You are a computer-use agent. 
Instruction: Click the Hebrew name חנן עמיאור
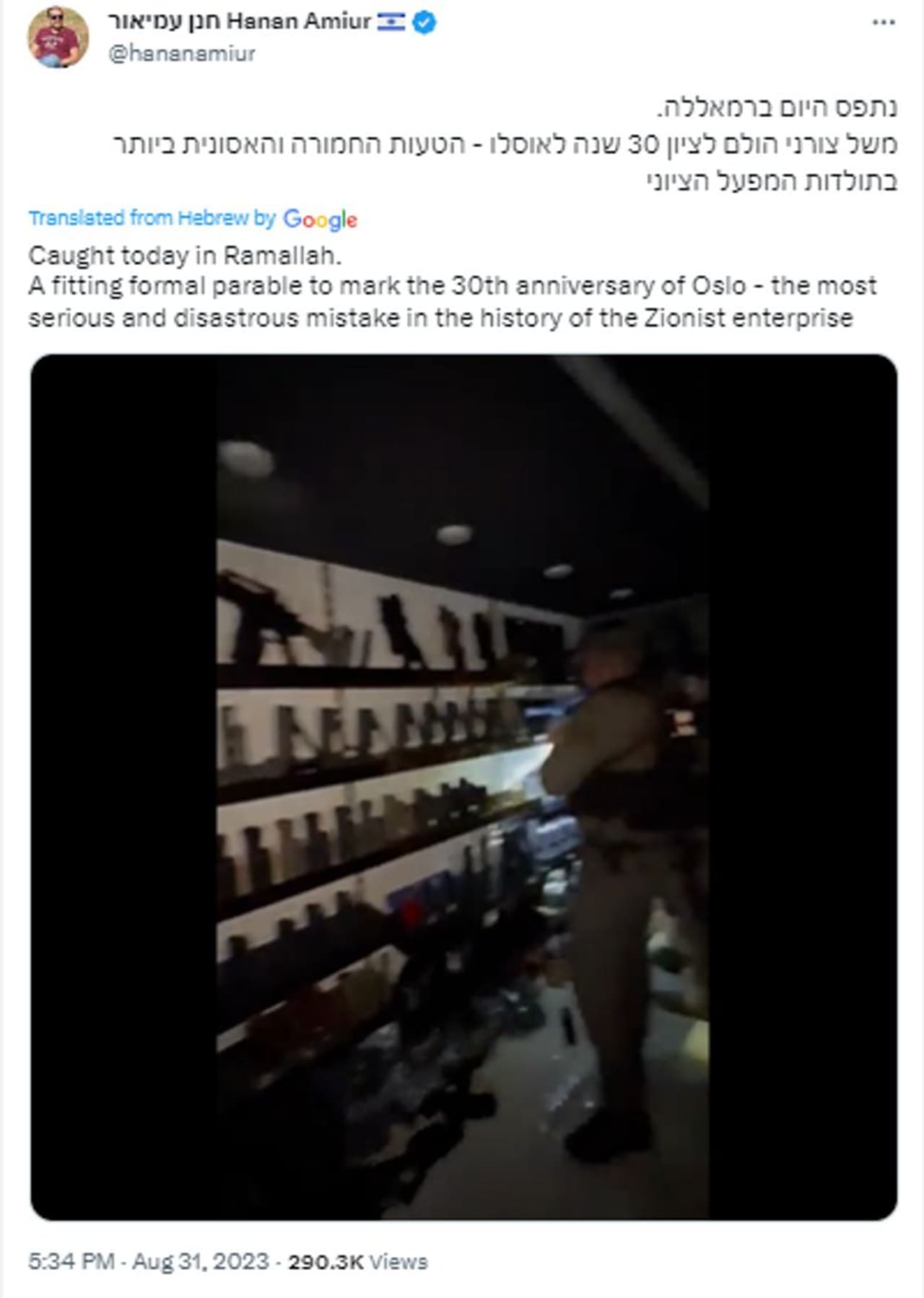click(x=165, y=22)
